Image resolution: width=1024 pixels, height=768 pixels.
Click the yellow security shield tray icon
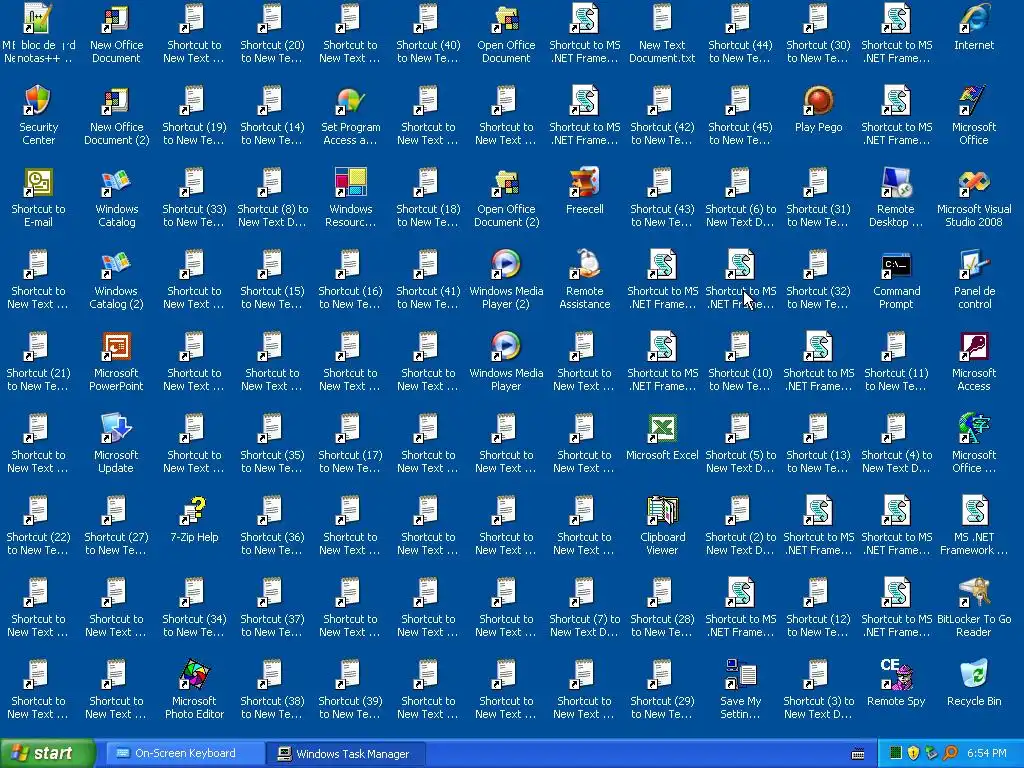pos(913,754)
